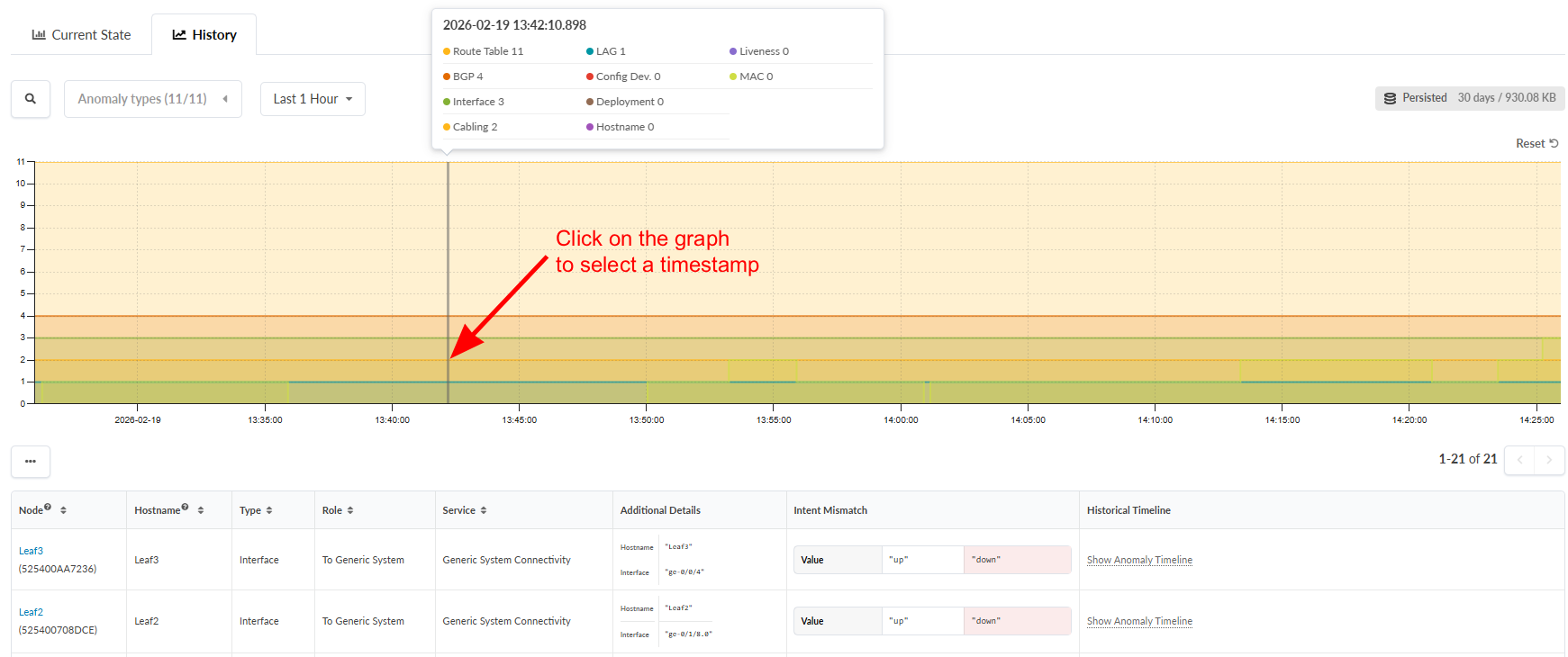Click "Generic System Connectivity" in Leaf2 row

click(506, 621)
